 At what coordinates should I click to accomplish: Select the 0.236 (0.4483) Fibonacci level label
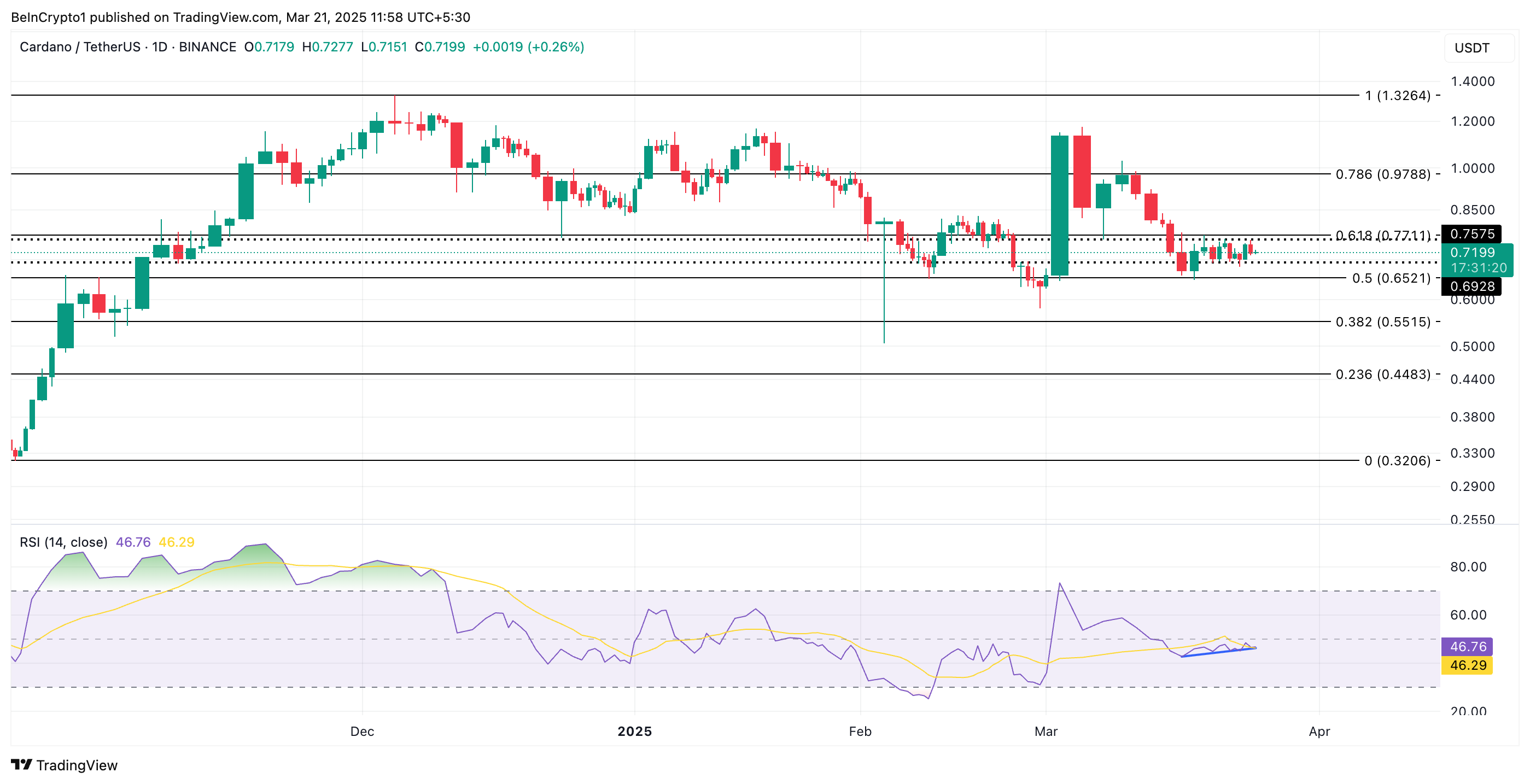click(x=1383, y=374)
